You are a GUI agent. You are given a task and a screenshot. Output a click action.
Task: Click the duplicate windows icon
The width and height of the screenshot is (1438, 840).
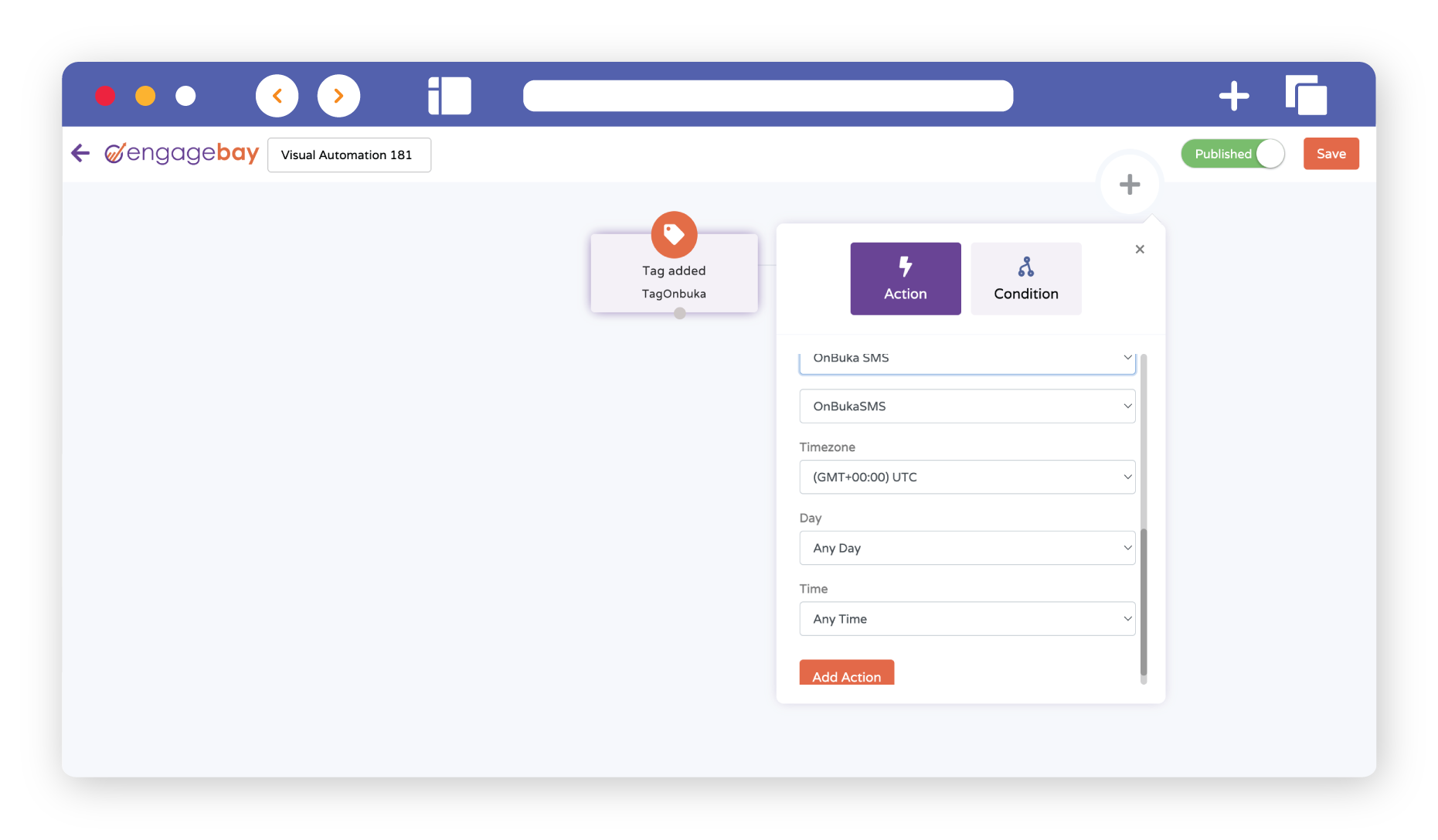[x=1306, y=96]
